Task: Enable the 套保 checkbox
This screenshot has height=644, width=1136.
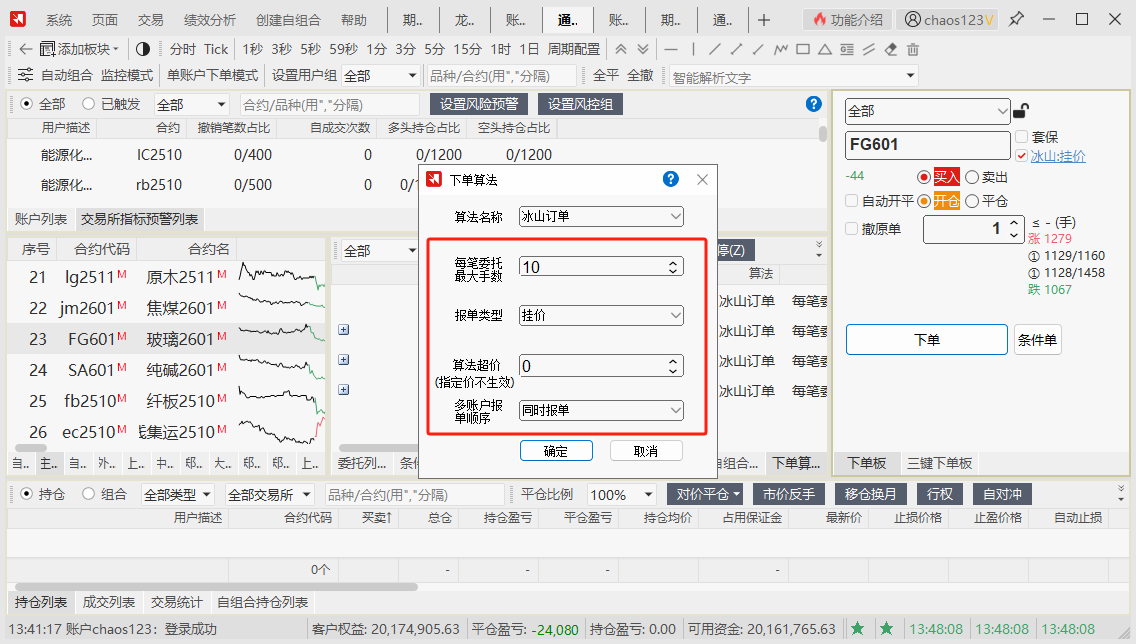Action: click(x=1021, y=137)
